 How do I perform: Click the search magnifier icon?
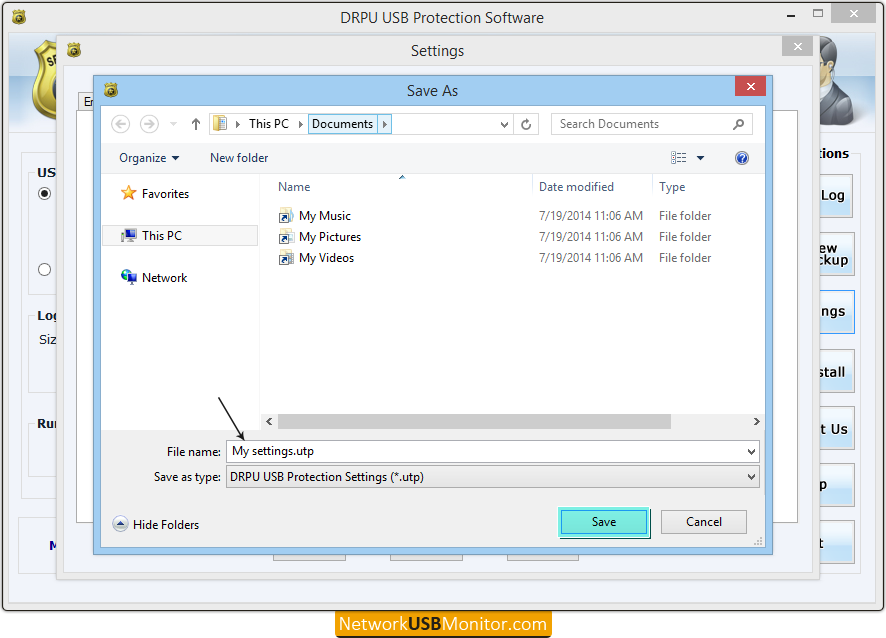[x=739, y=124]
